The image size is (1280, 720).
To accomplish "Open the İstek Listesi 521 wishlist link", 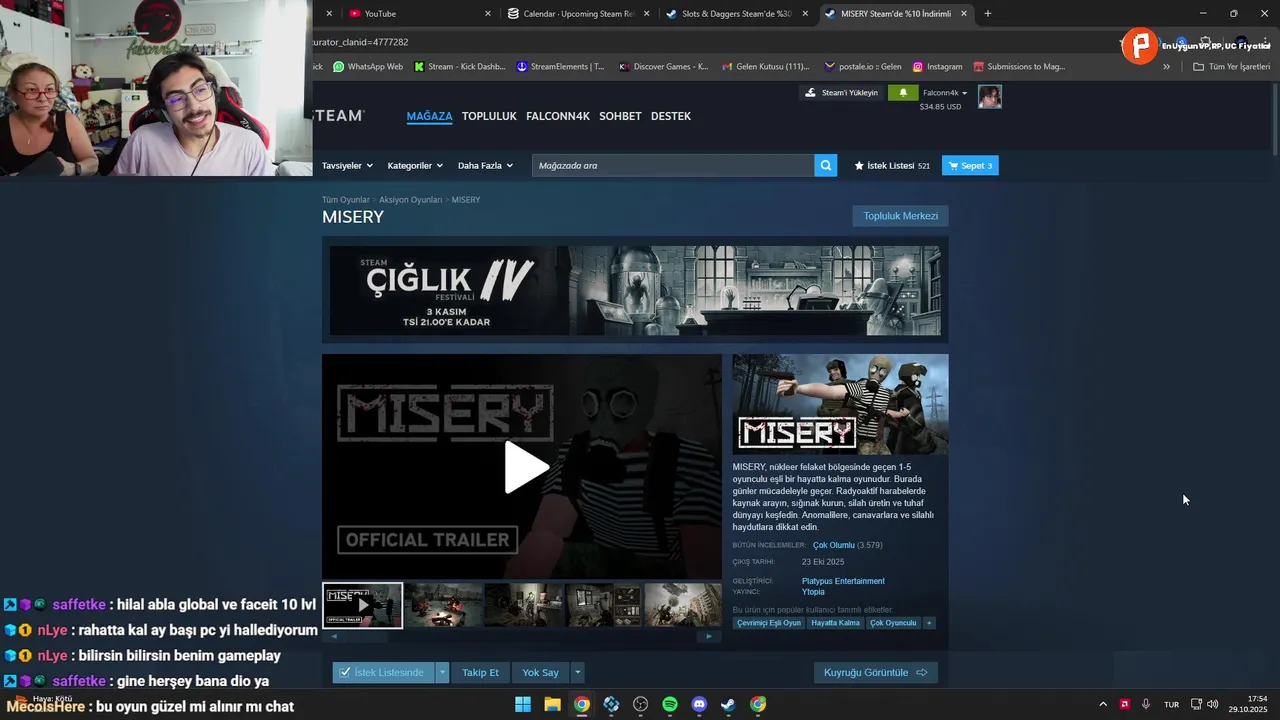I will [x=892, y=165].
